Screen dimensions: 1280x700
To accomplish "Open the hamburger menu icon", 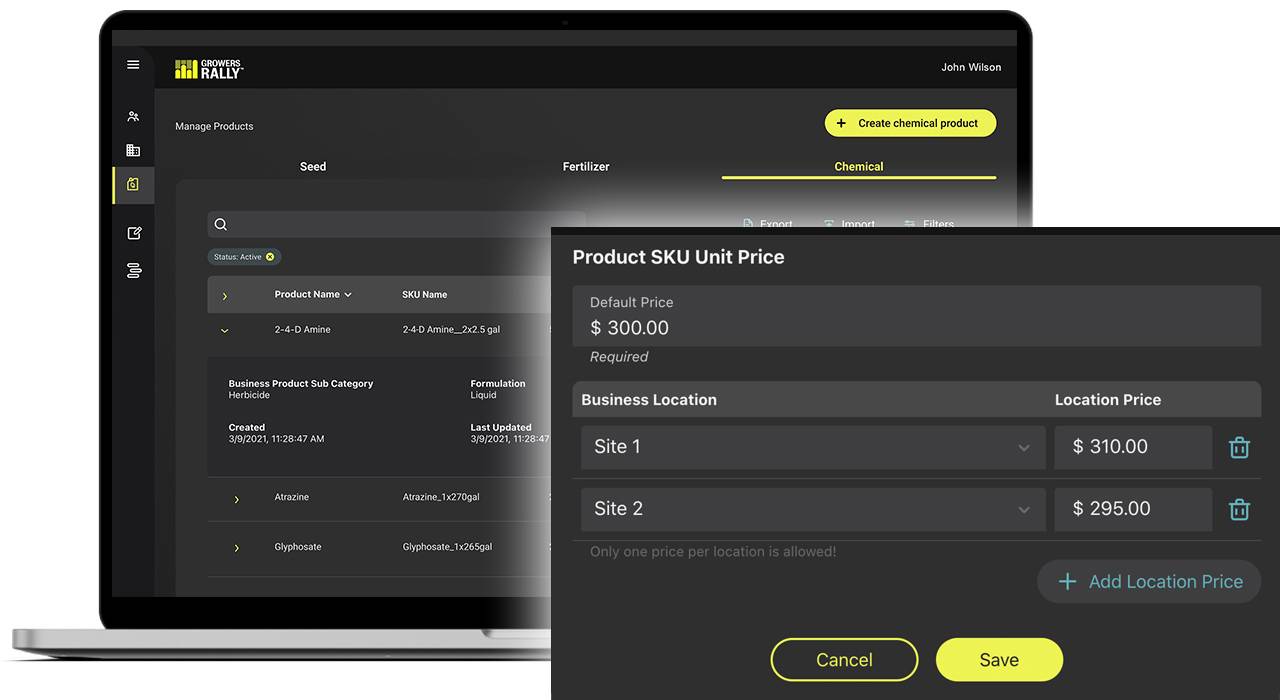I will (x=133, y=65).
